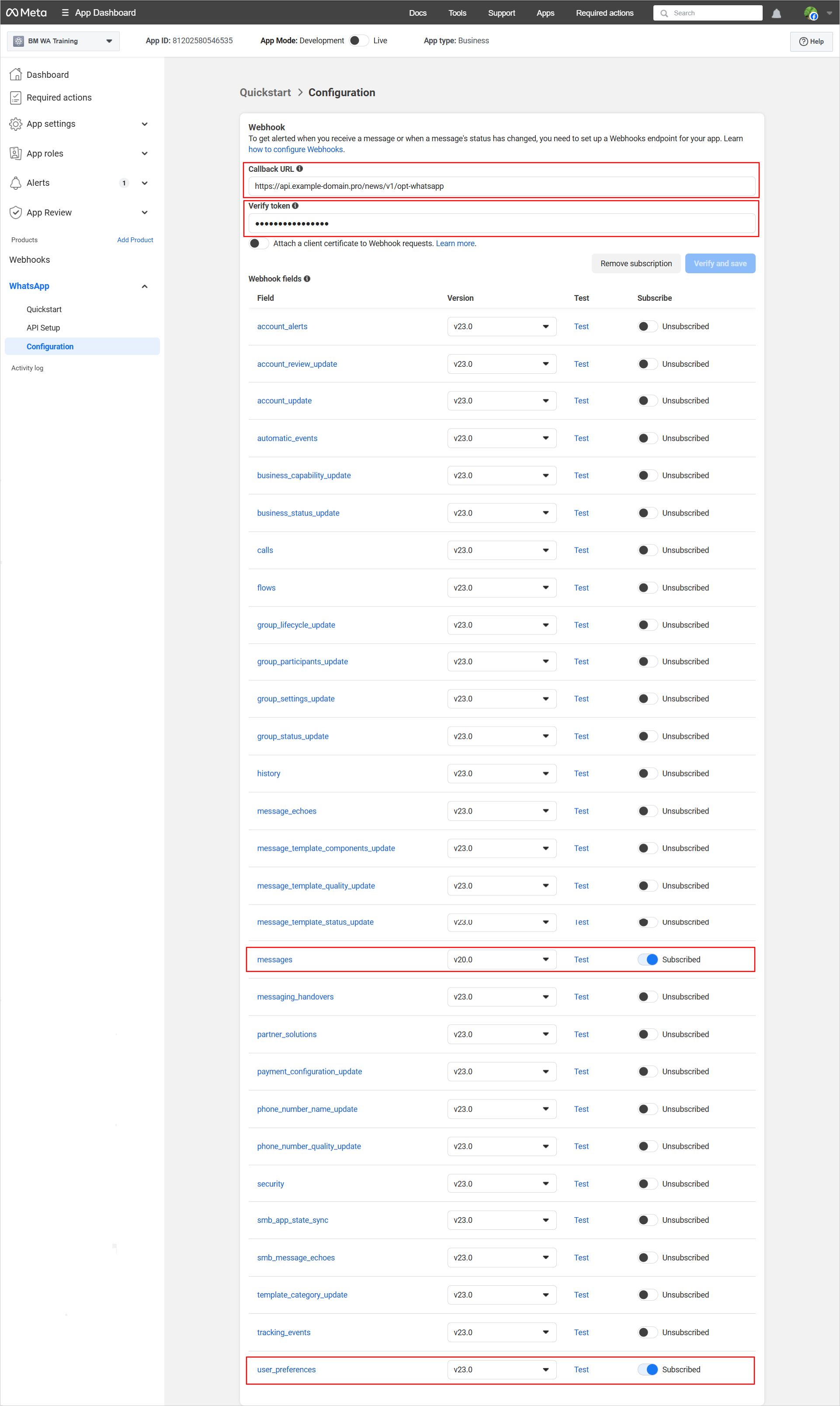Click Add Product link

point(135,240)
